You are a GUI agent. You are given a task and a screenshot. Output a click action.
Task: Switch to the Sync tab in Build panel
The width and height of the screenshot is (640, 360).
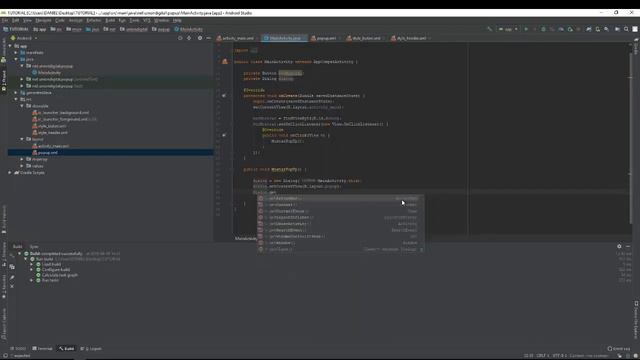tap(34, 247)
